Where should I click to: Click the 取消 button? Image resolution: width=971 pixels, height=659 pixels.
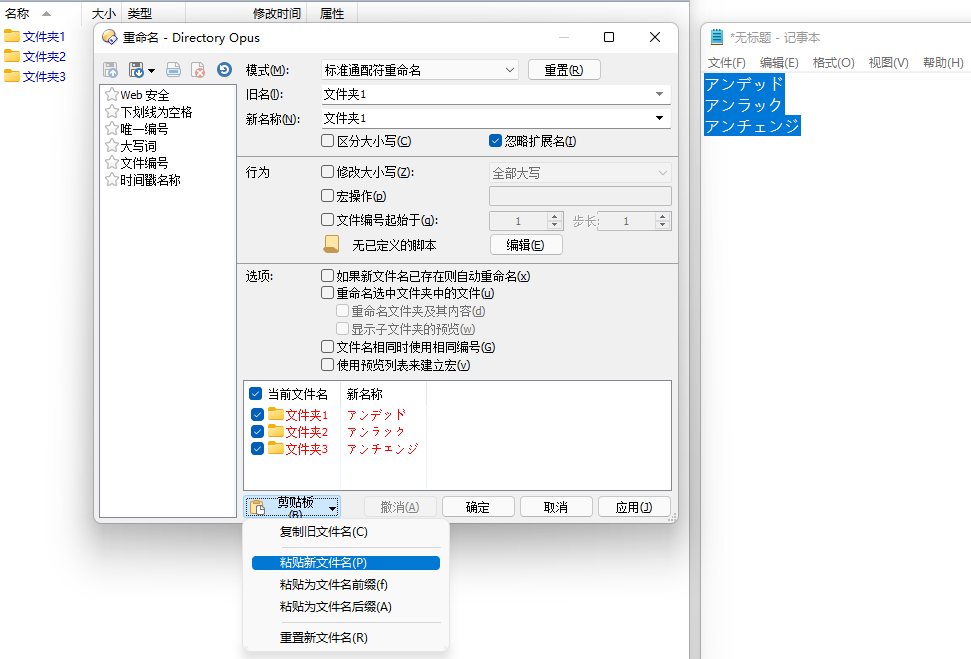[556, 507]
